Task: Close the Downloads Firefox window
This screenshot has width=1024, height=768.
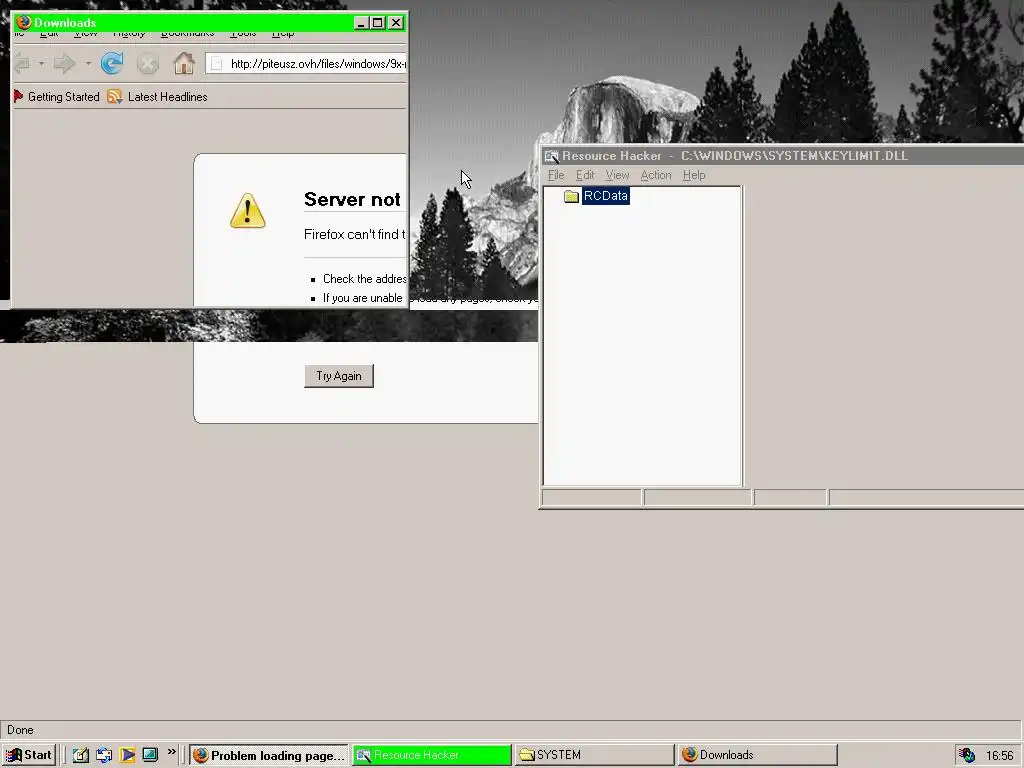Action: click(396, 23)
